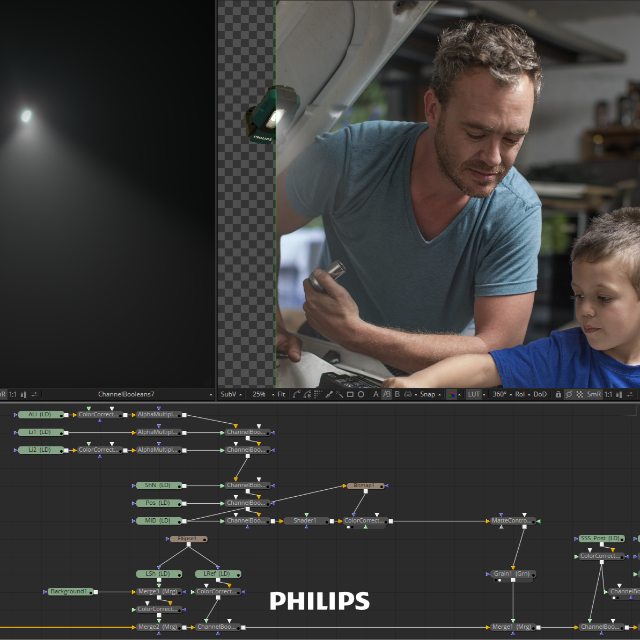
Task: Switch to the B buffer in viewer
Action: coord(397,394)
